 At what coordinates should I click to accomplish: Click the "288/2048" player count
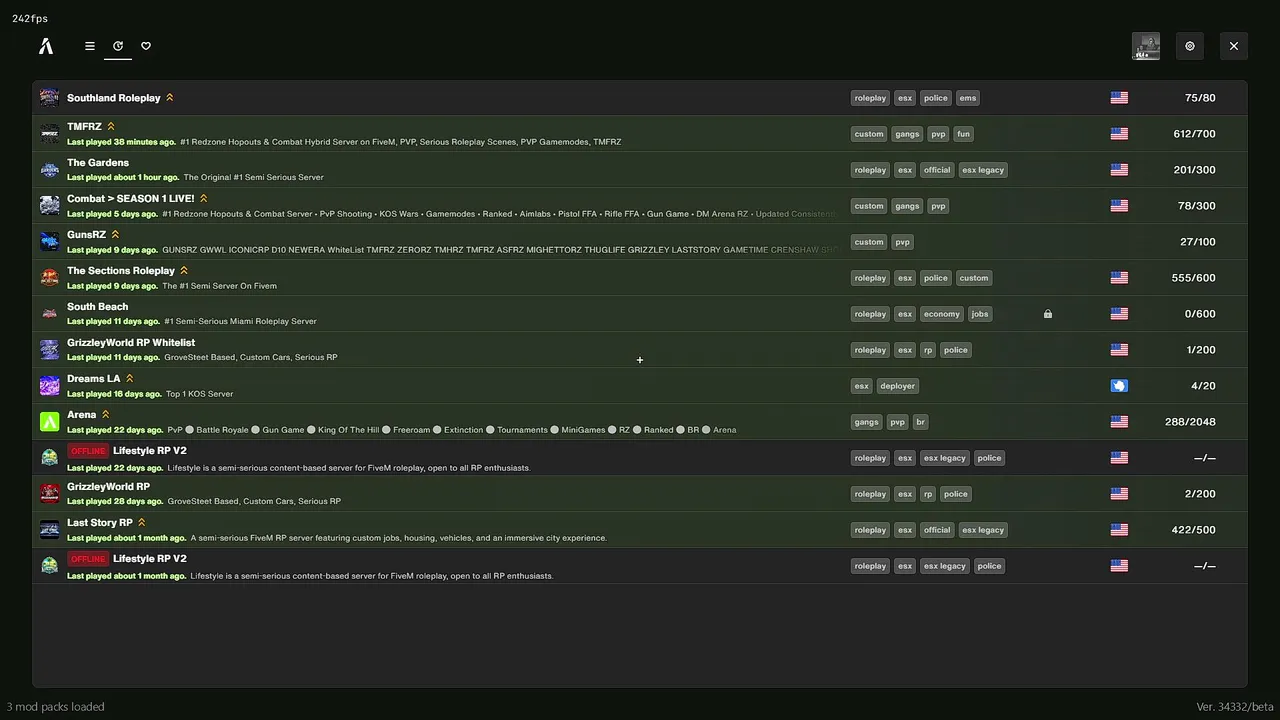[x=1190, y=422]
